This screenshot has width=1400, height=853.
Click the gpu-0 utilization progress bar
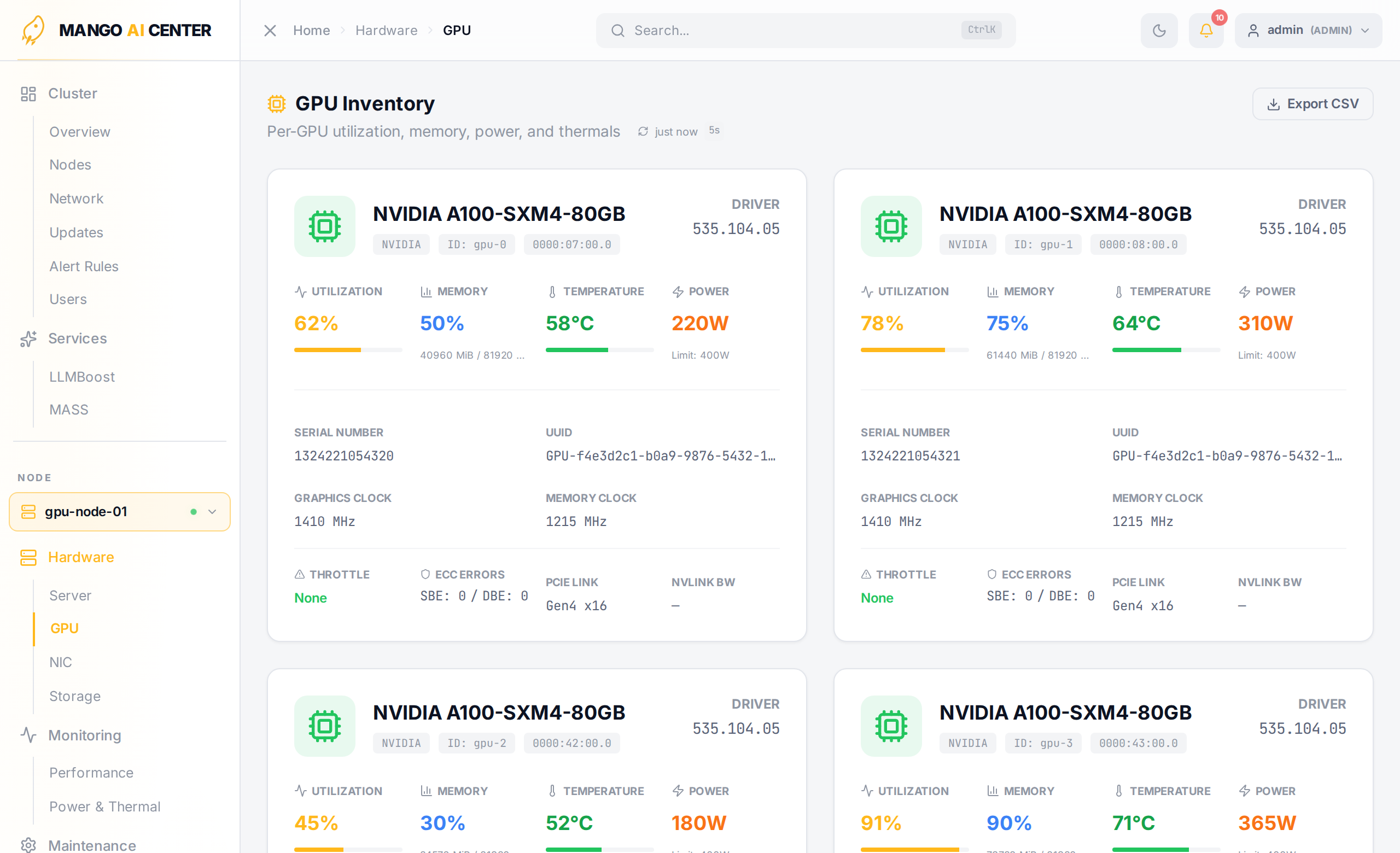click(348, 350)
